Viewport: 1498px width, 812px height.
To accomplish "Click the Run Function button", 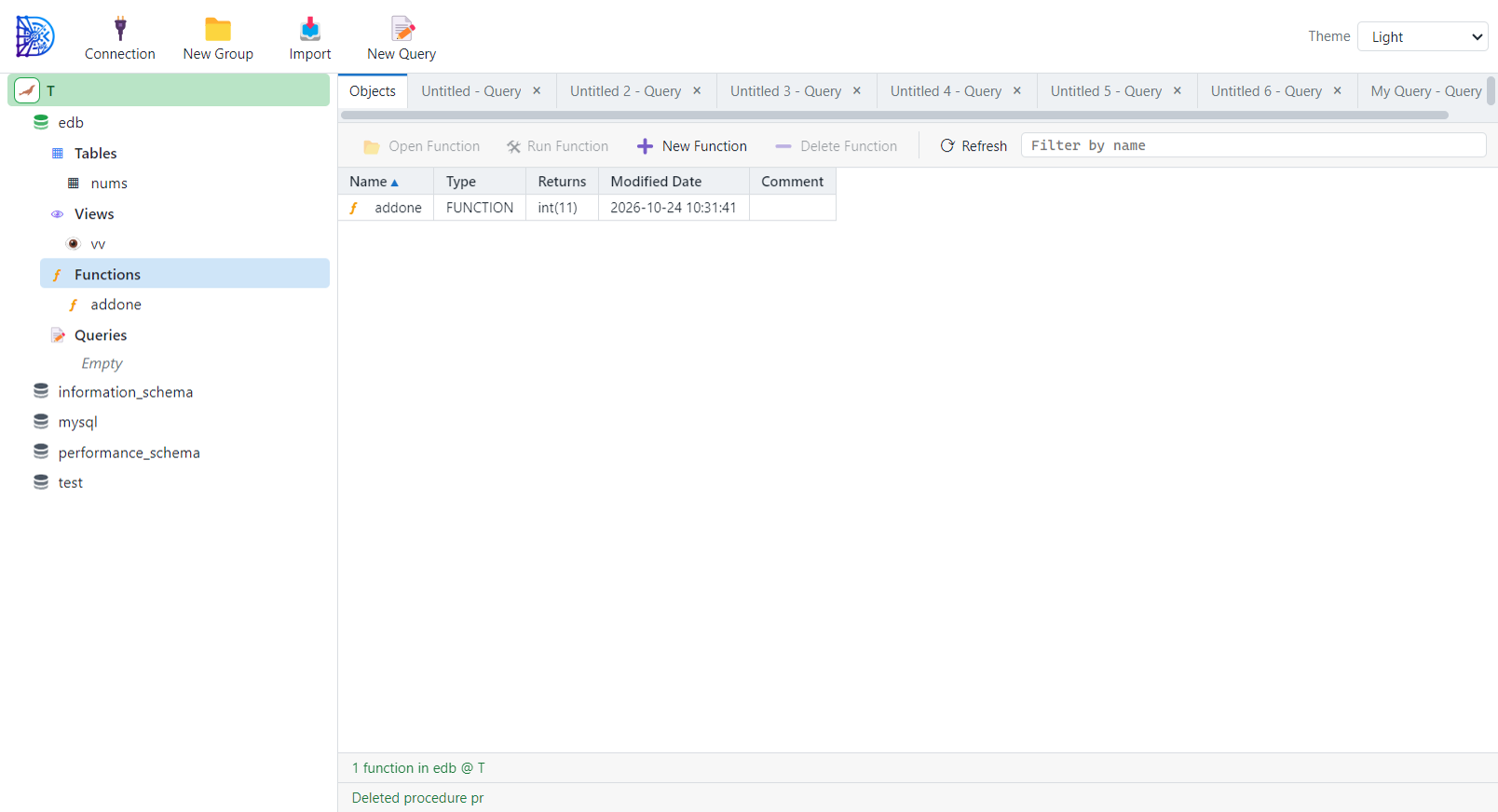I will [557, 146].
